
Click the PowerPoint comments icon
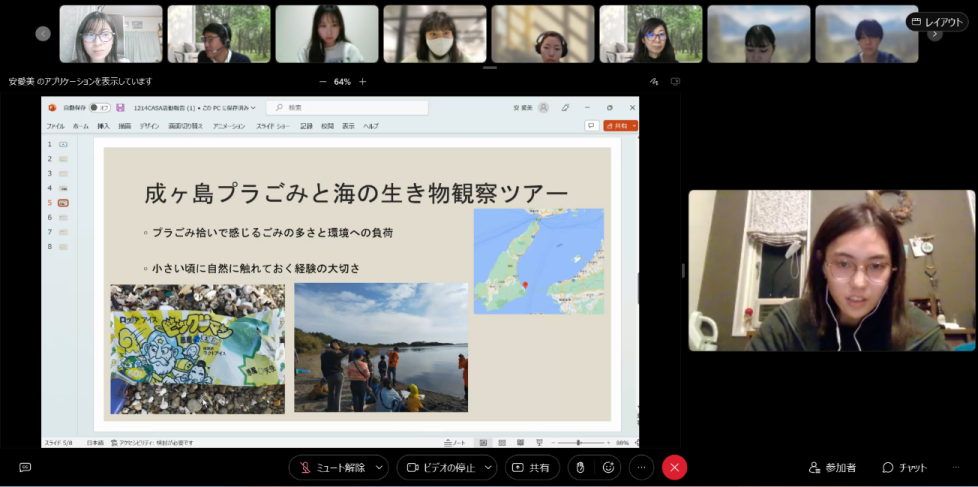coord(591,125)
